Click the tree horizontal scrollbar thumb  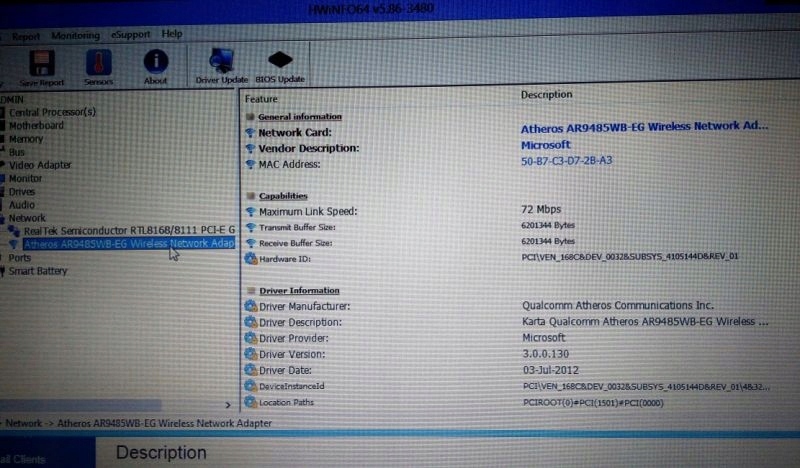point(81,405)
